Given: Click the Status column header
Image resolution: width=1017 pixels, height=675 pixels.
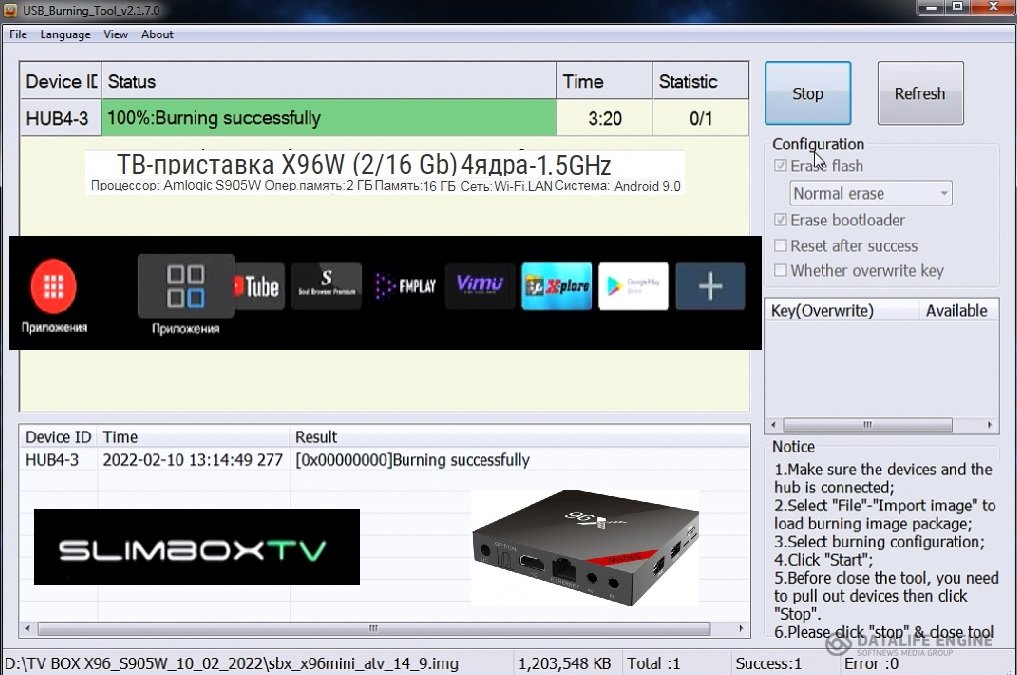Looking at the screenshot, I should pyautogui.click(x=329, y=82).
